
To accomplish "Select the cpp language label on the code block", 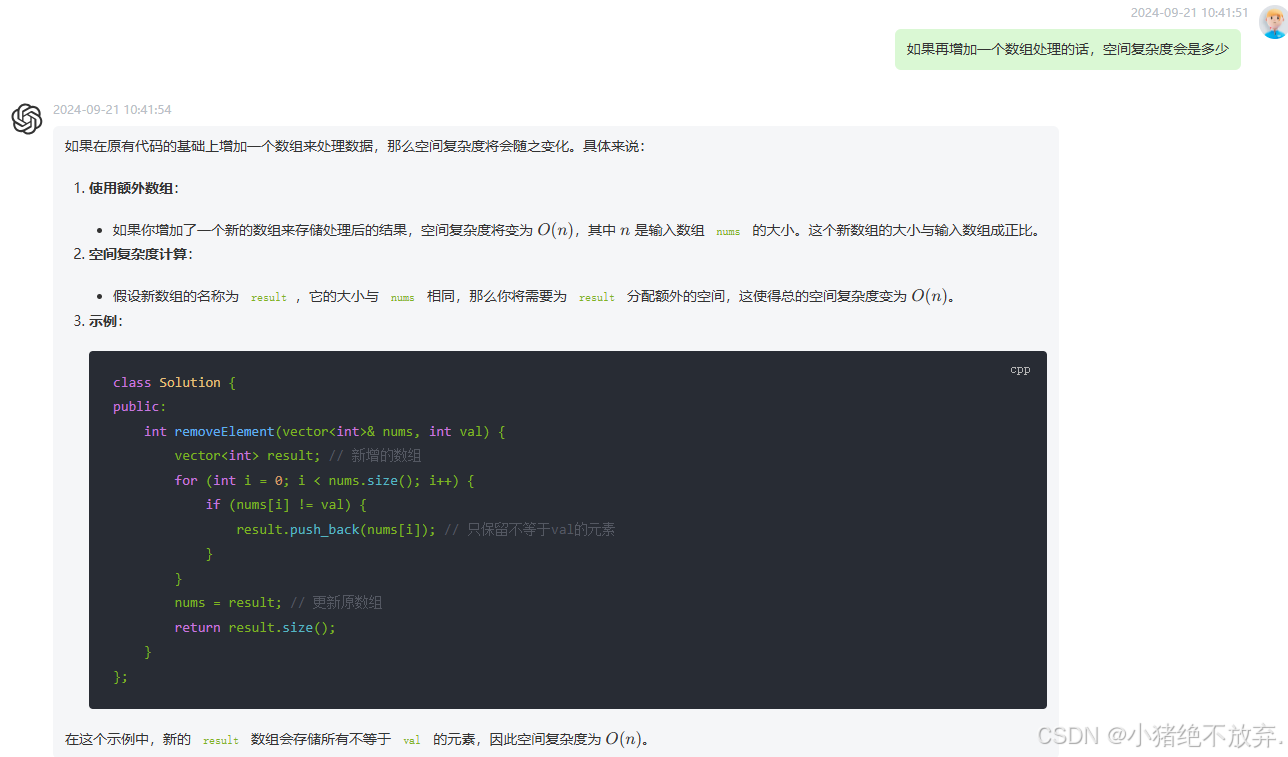I will tap(1020, 369).
